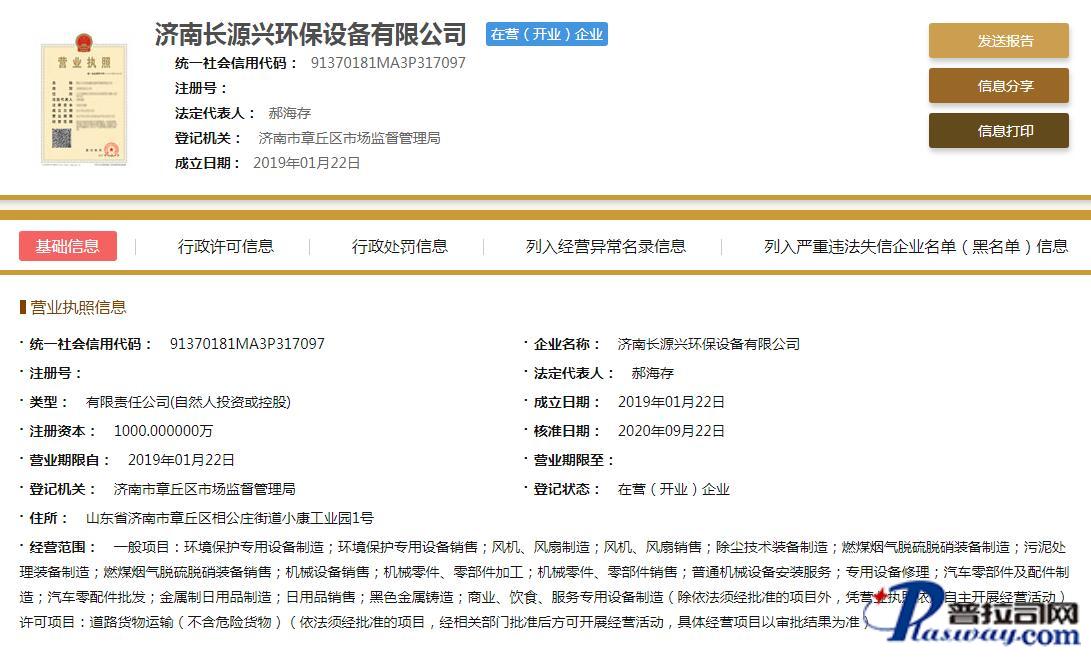This screenshot has width=1091, height=658.
Task: Click the 在营（开业）企业 status badge
Action: click(547, 34)
